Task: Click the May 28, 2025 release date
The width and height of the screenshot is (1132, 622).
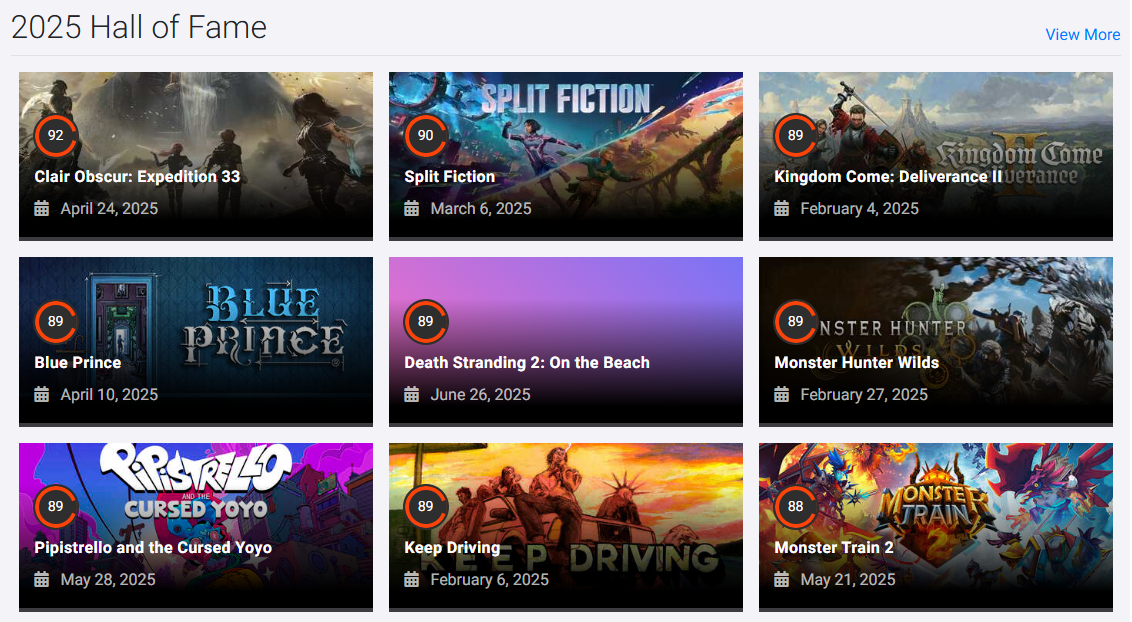Action: (x=108, y=579)
